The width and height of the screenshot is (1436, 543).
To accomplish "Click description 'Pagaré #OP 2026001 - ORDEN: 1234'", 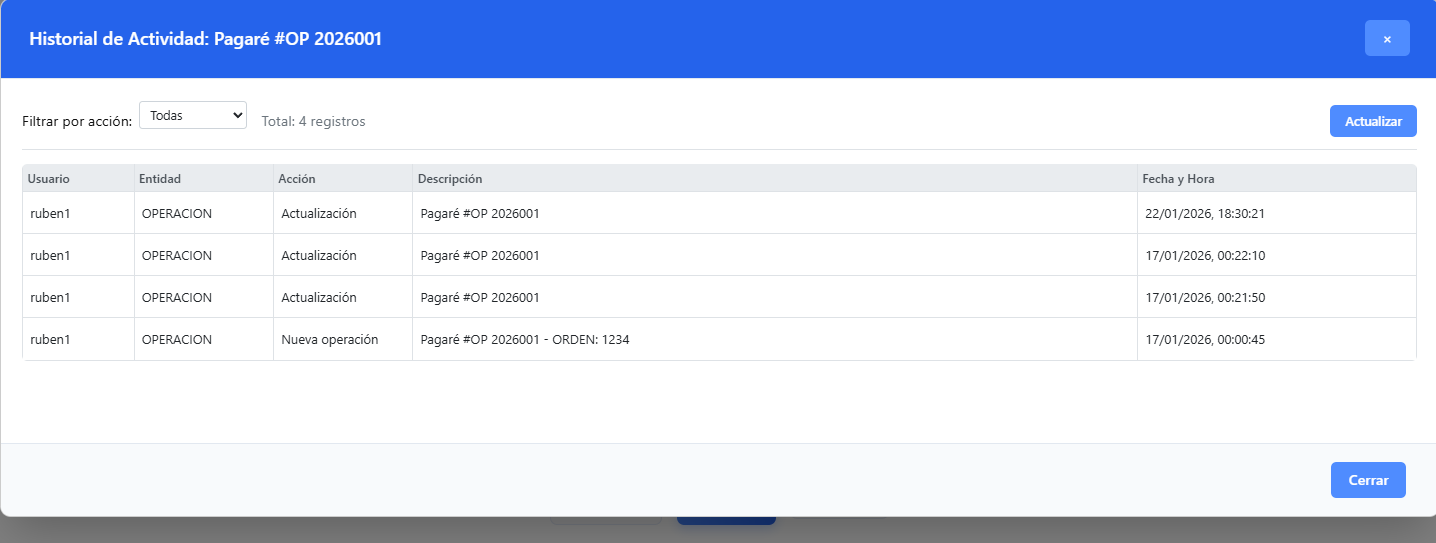I will click(x=525, y=340).
